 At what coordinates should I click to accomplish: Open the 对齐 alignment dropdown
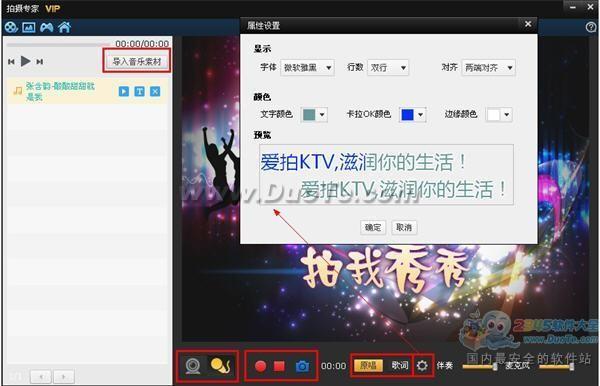coord(488,68)
